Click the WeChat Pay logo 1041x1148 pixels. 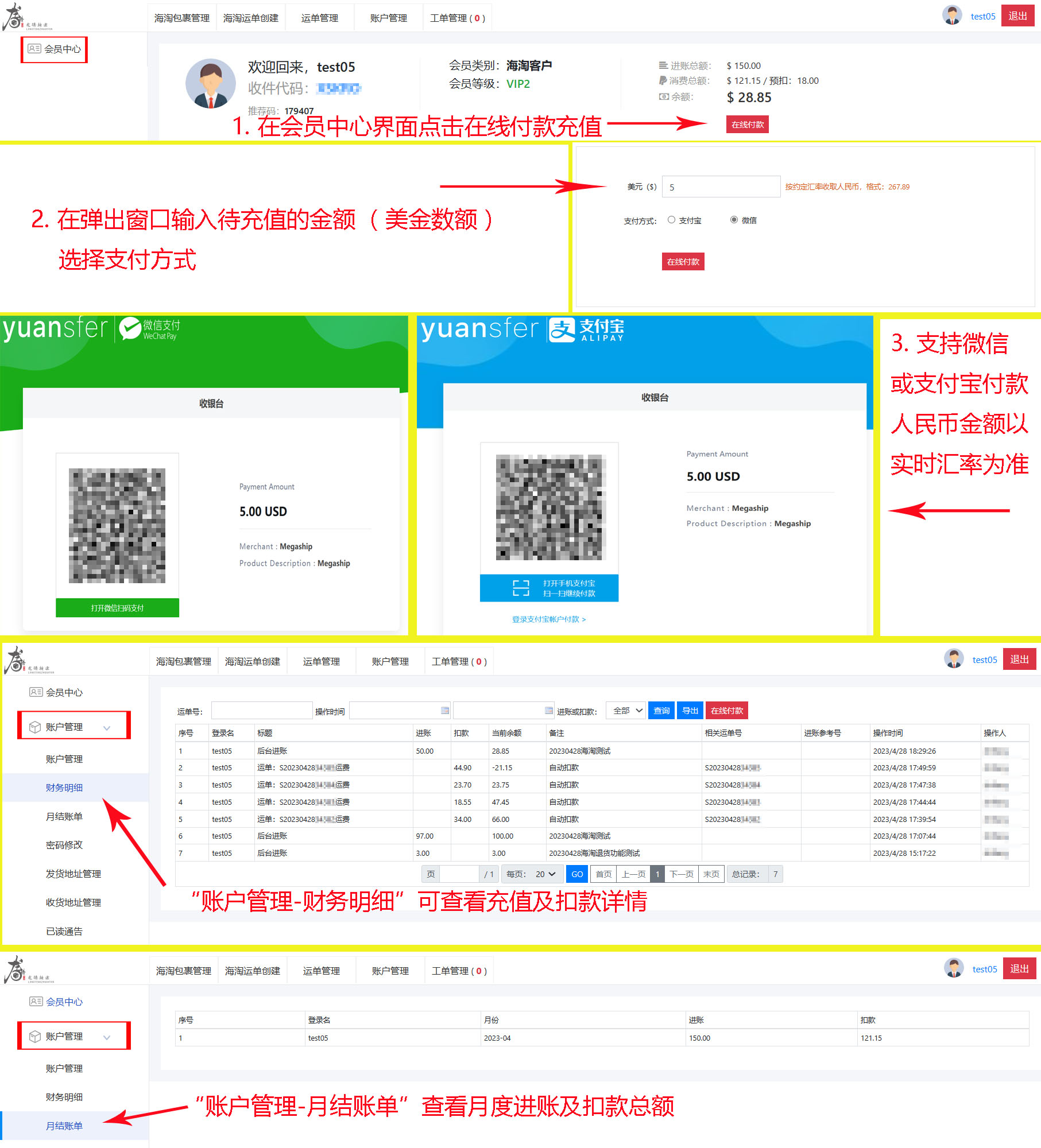point(150,329)
